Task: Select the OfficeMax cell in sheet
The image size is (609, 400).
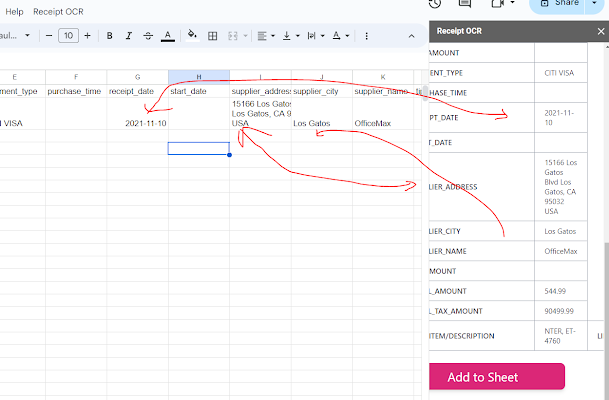Action: point(383,113)
